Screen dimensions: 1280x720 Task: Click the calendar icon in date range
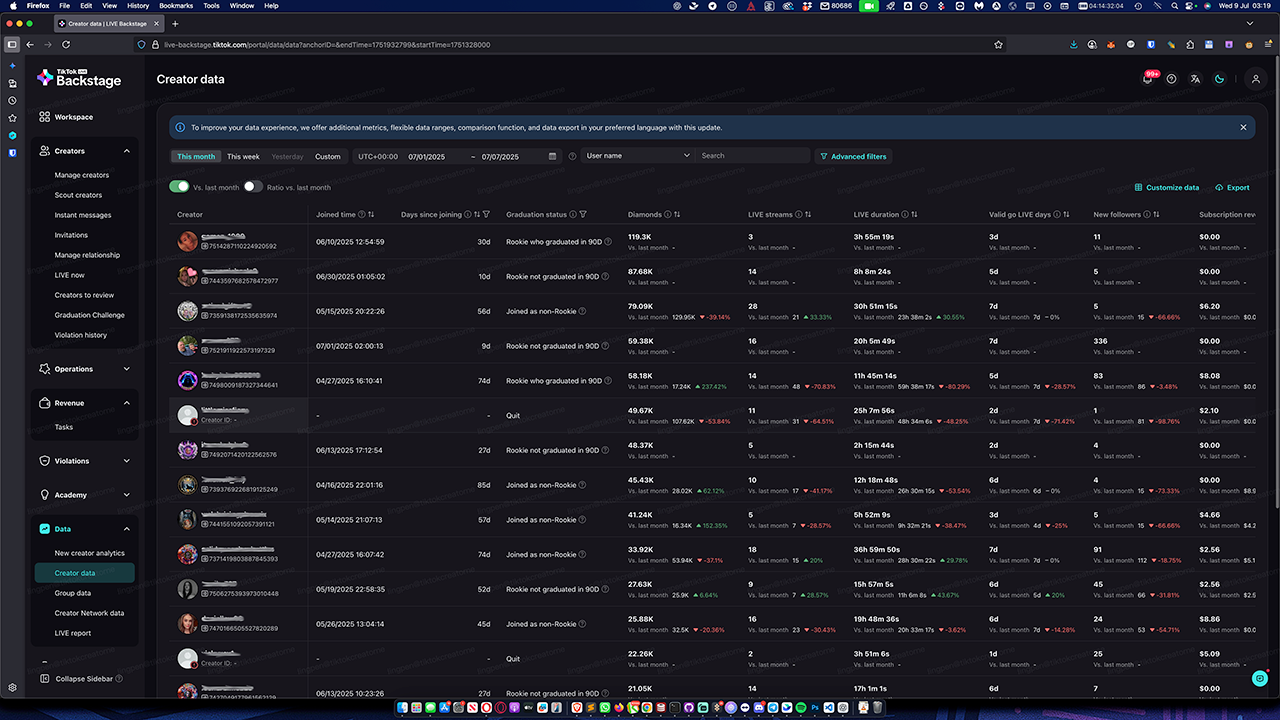coord(552,156)
